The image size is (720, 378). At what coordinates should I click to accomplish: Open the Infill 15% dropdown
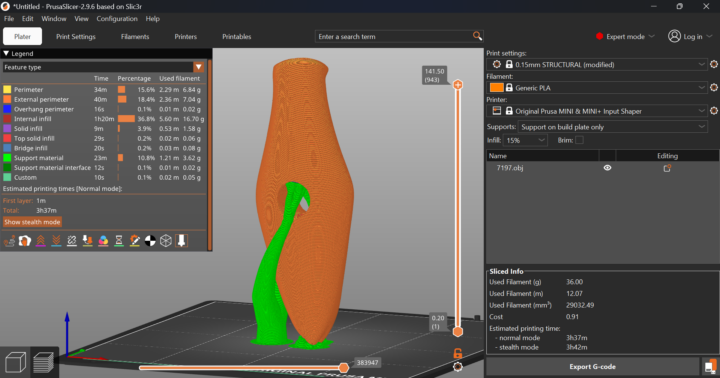tap(525, 140)
